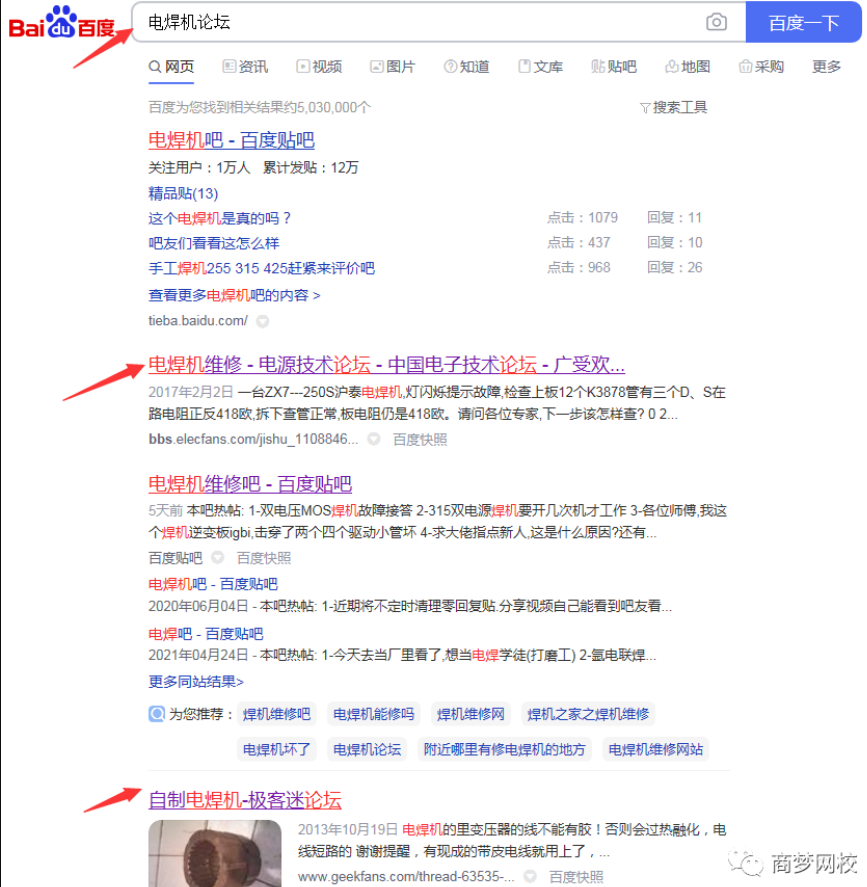The width and height of the screenshot is (867, 887).
Task: Open camera image search icon
Action: [x=716, y=23]
